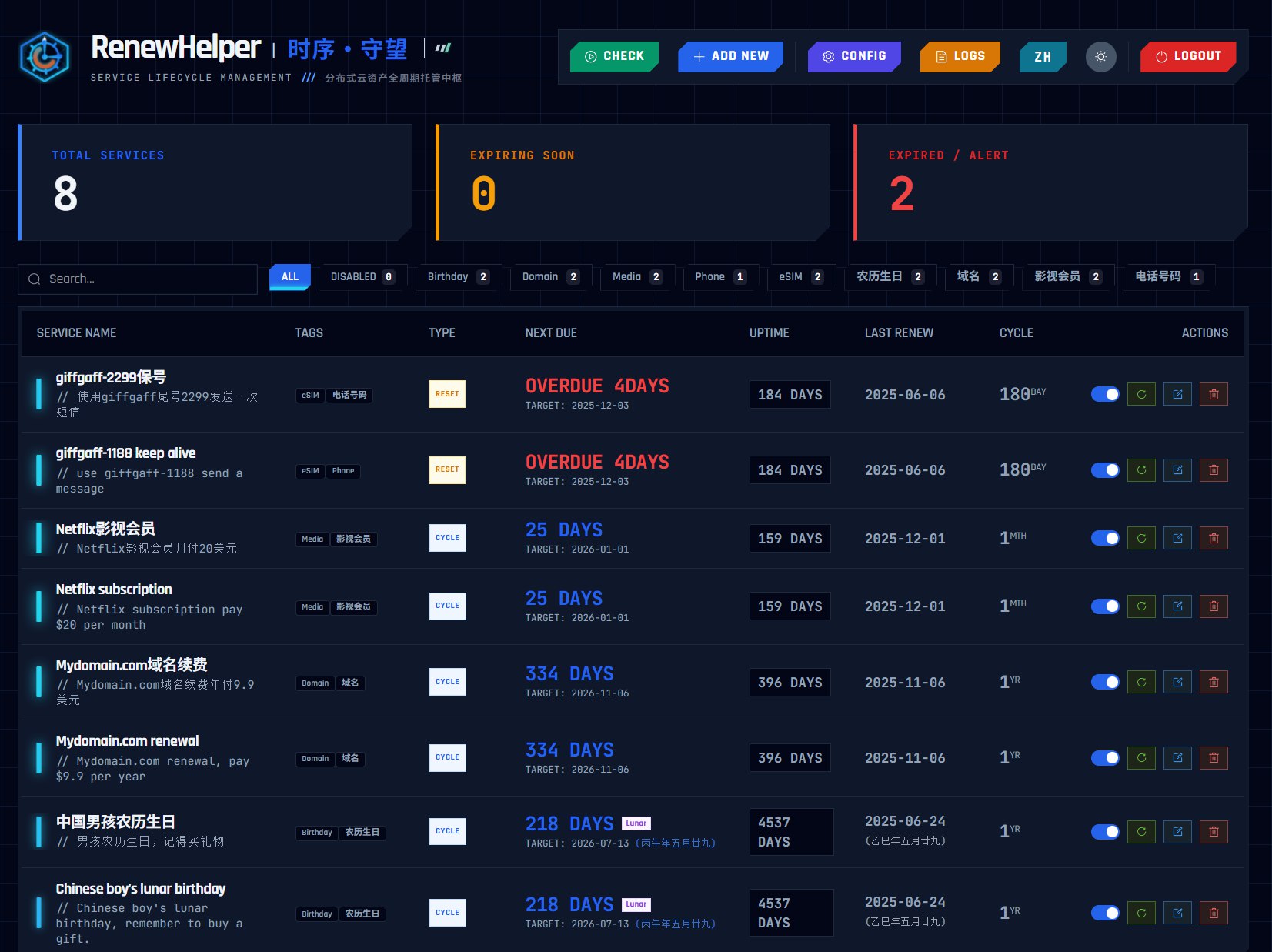Image resolution: width=1272 pixels, height=952 pixels.
Task: Select the ALL filter tab
Action: pos(290,277)
